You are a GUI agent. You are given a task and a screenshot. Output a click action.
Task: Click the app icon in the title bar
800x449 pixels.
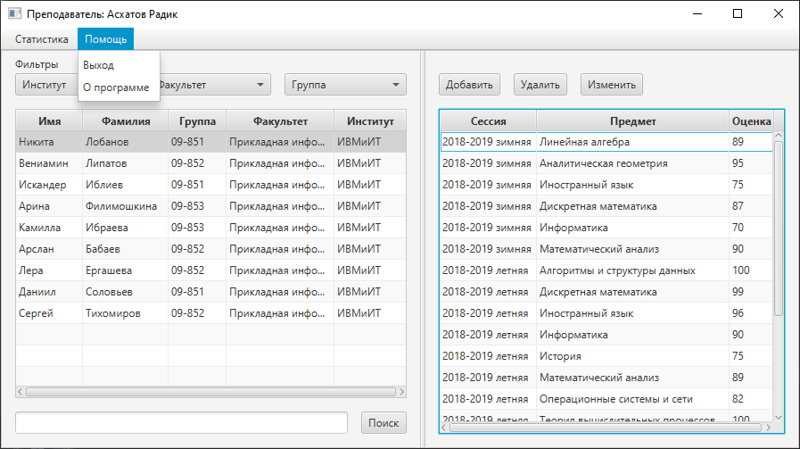pyautogui.click(x=14, y=14)
